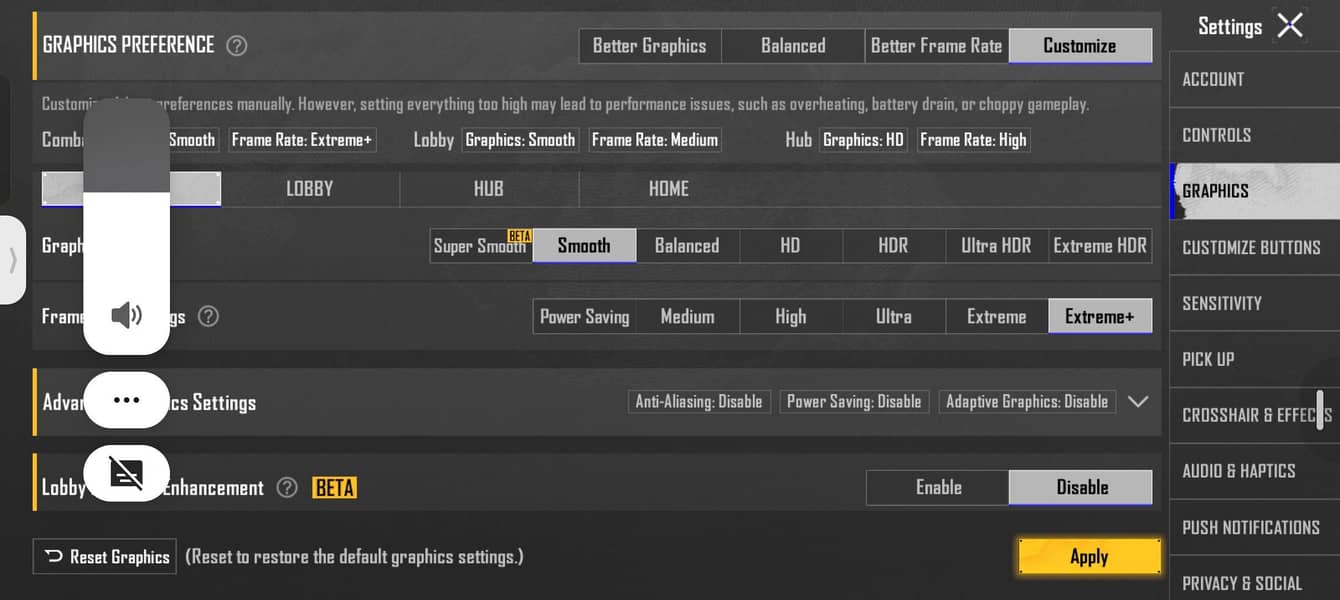Click the yellow Apply button
Screen dimensions: 1340x600
coord(1089,557)
